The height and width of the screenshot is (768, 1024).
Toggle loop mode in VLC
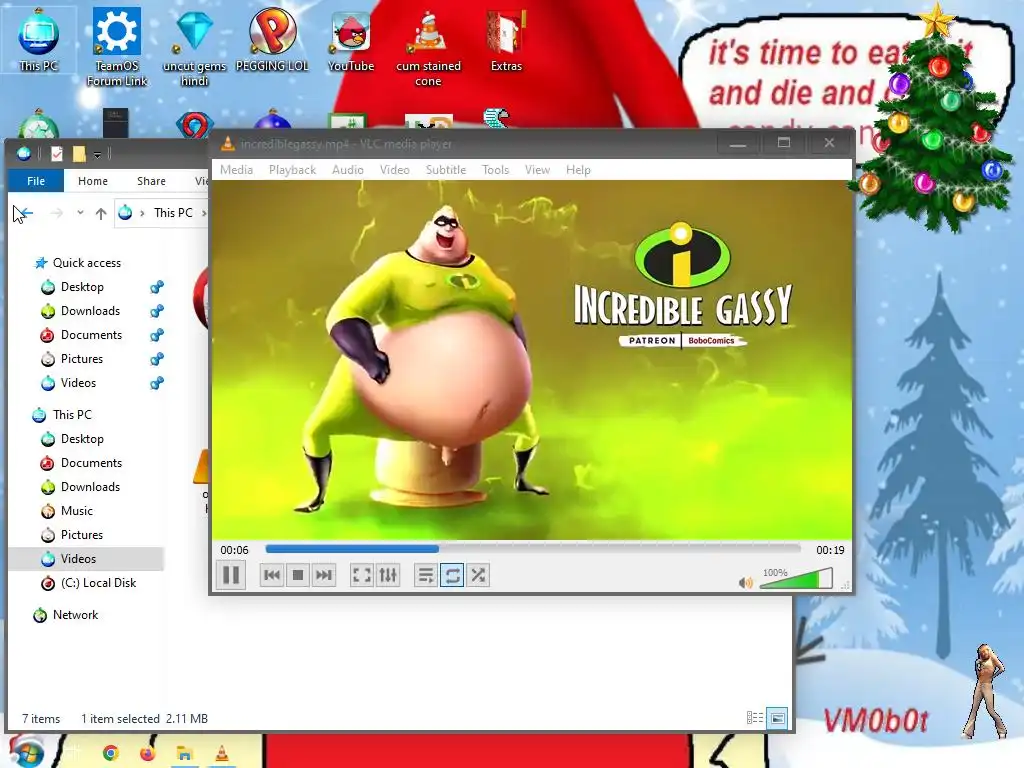point(452,575)
